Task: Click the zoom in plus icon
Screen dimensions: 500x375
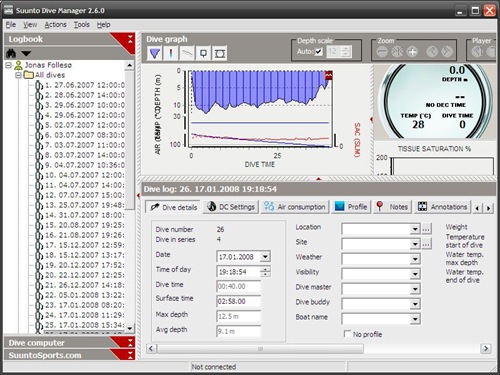Action: (412, 52)
